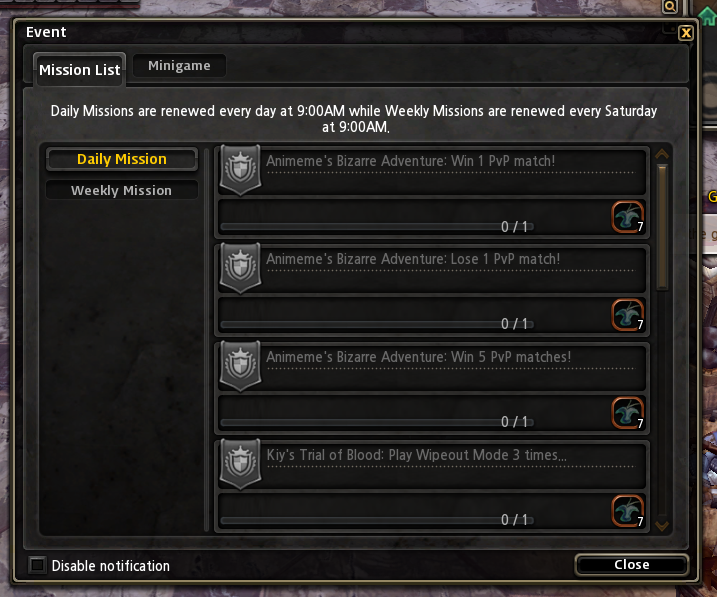Viewport: 717px width, 597px height.
Task: Click reward item icon for Lose 1 PvP match
Action: pos(628,315)
